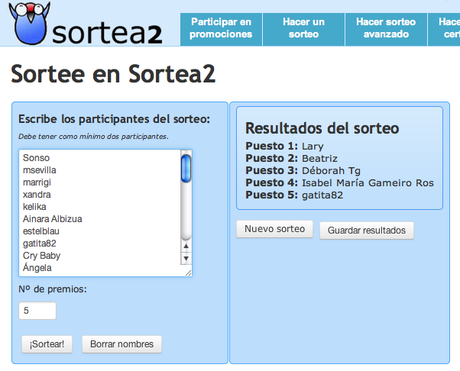Image resolution: width=460 pixels, height=371 pixels.
Task: Click the participants list scroll up arrow
Action: tap(186, 246)
